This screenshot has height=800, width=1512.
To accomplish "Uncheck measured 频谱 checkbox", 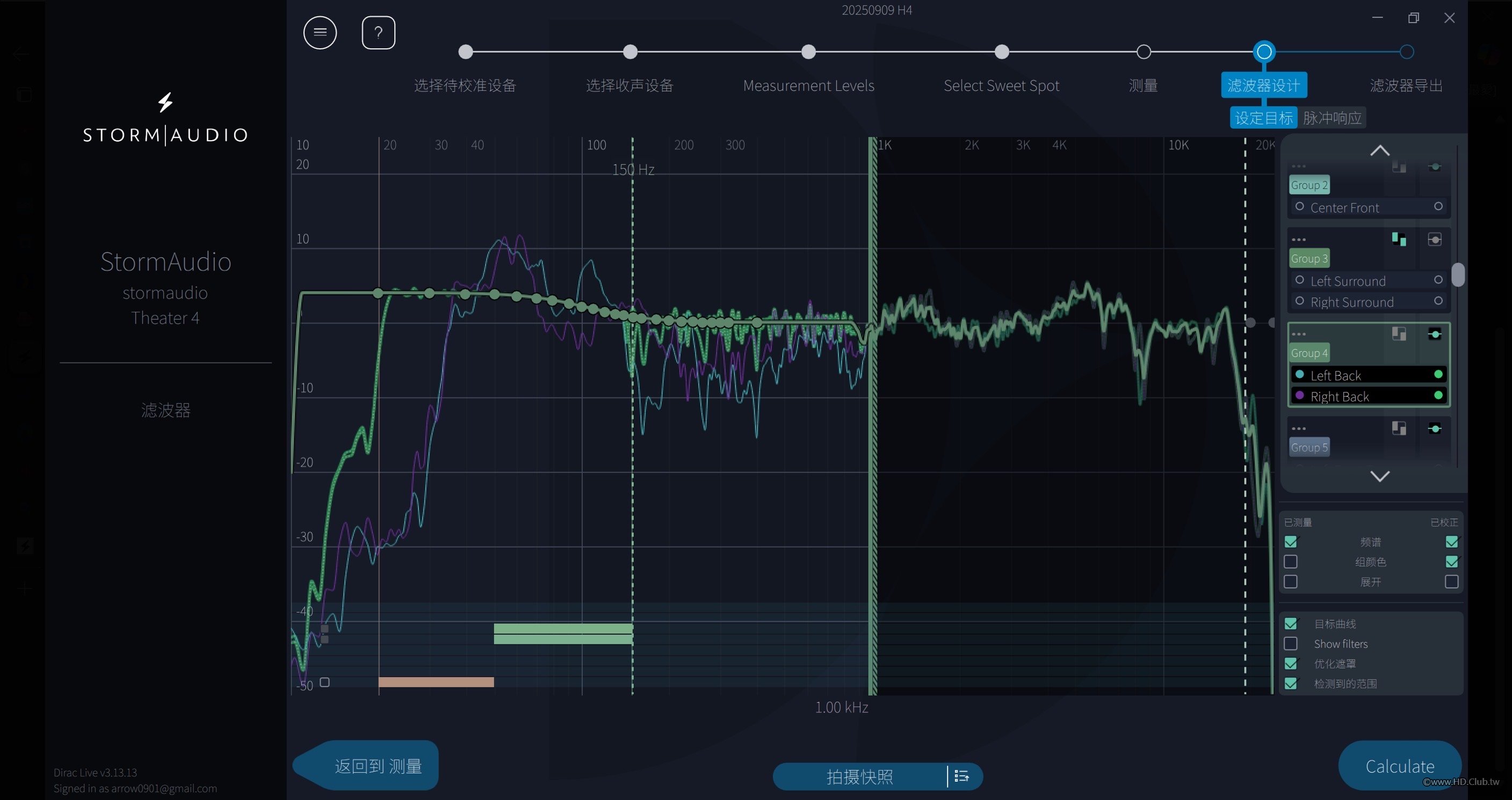I will (1291, 542).
